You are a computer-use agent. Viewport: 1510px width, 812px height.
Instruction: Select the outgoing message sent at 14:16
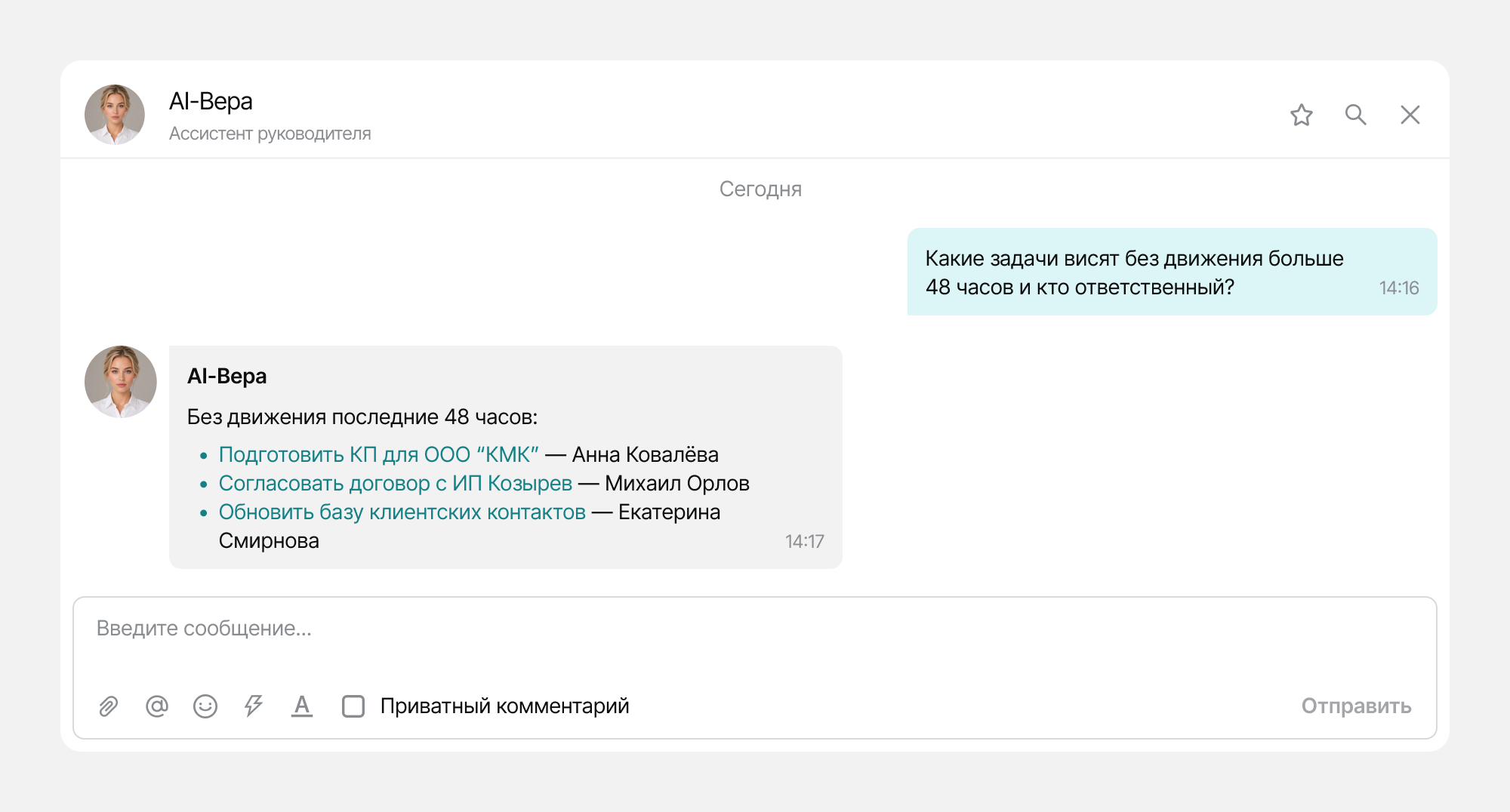1172,272
